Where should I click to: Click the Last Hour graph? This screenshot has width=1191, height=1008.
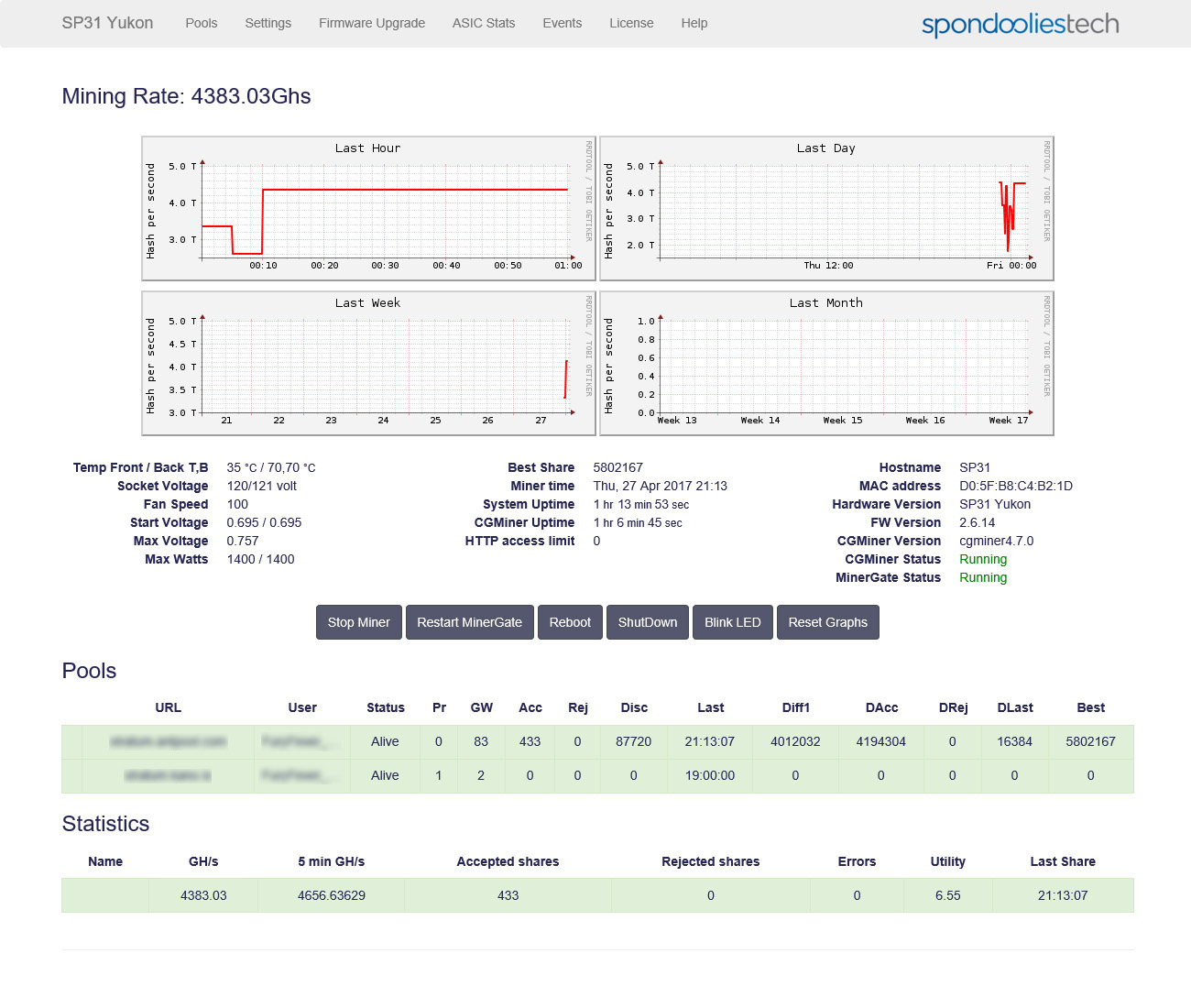click(368, 208)
